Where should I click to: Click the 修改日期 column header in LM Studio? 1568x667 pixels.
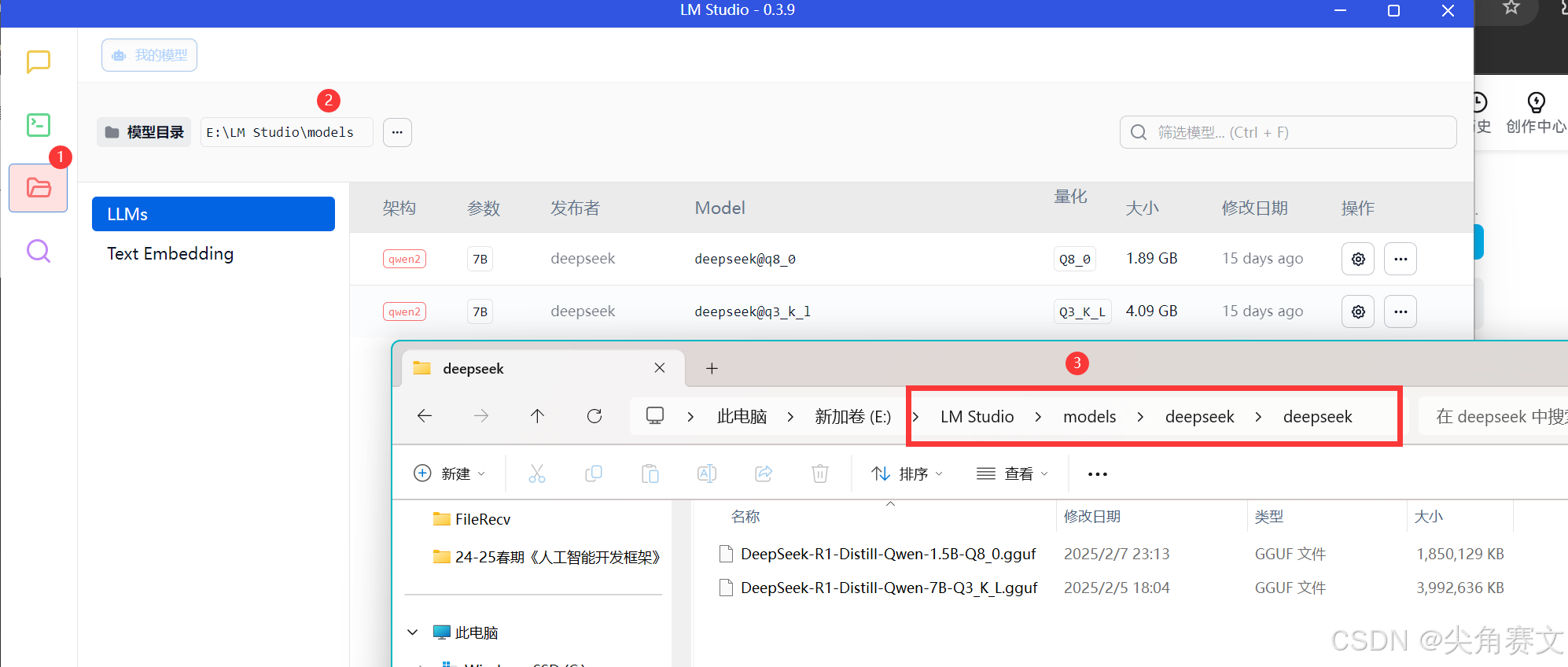(x=1254, y=208)
